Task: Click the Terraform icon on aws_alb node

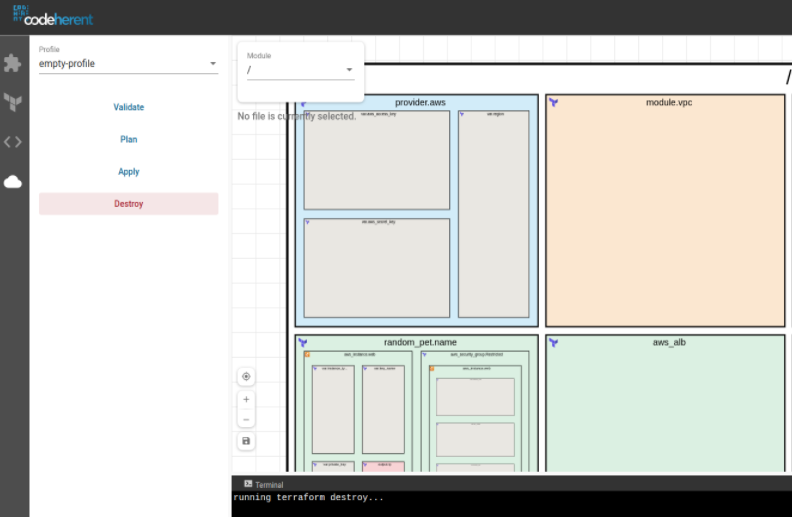Action: coord(554,343)
